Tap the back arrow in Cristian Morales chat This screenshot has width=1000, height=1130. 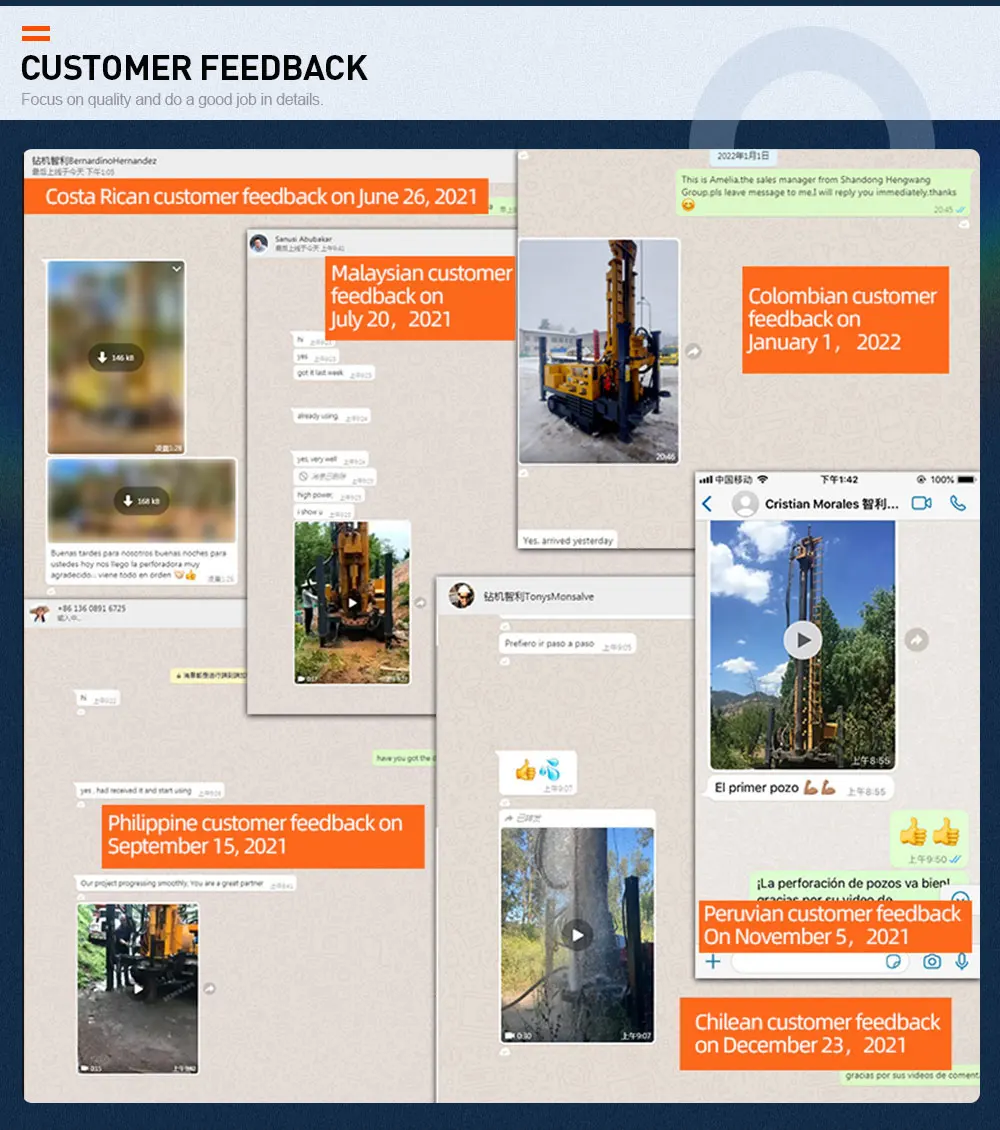(708, 504)
